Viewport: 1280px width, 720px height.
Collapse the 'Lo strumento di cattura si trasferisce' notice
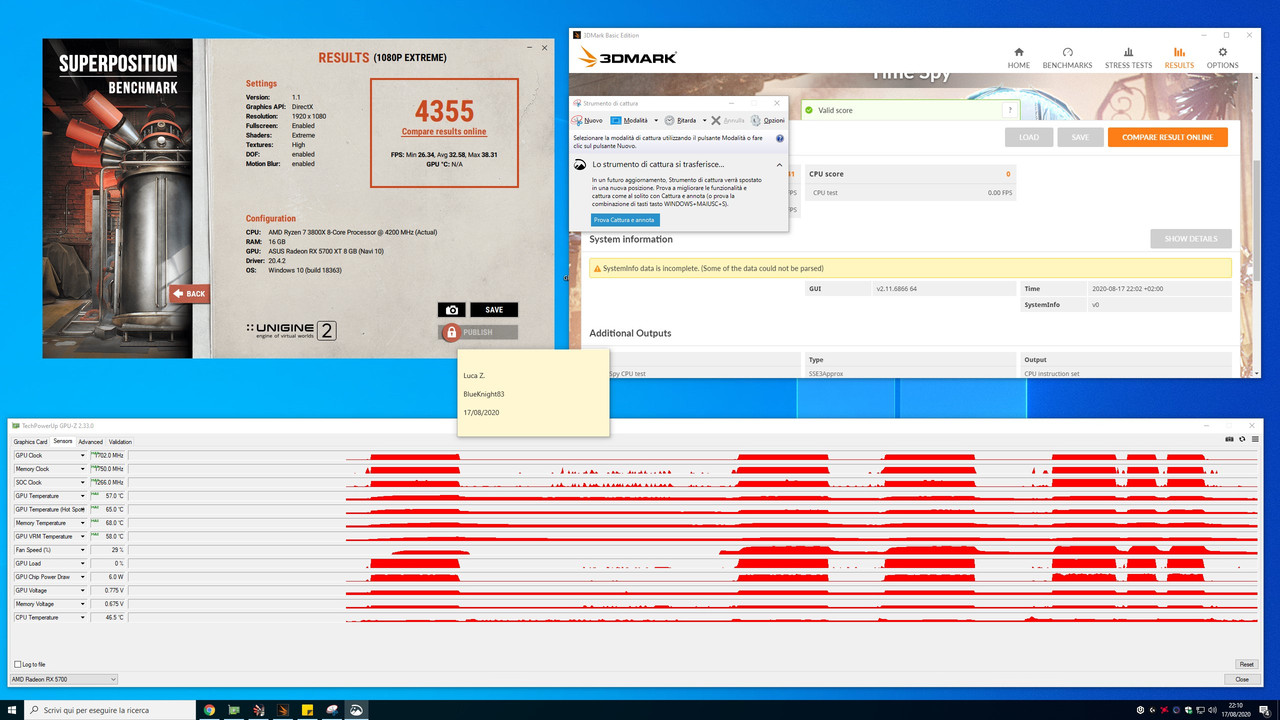779,164
